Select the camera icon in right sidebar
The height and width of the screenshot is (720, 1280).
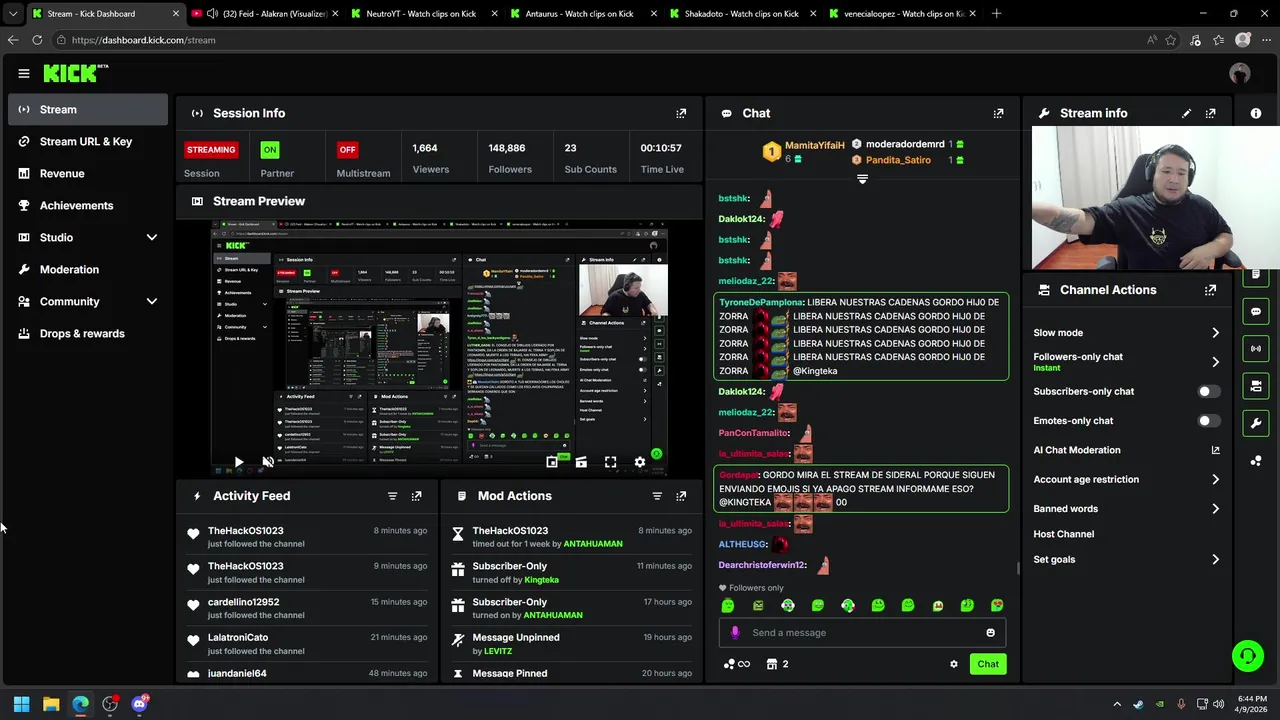click(x=1256, y=386)
